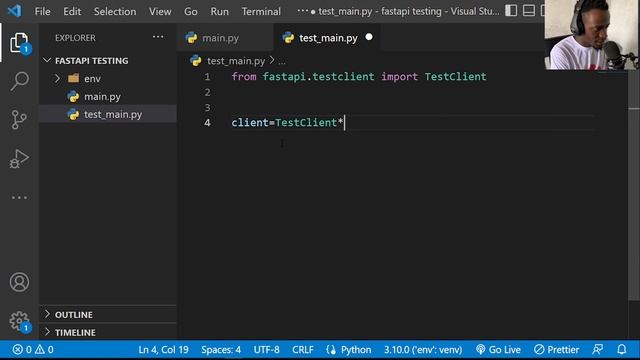Image resolution: width=640 pixels, height=360 pixels.
Task: Open the Edit menu
Action: coord(72,11)
